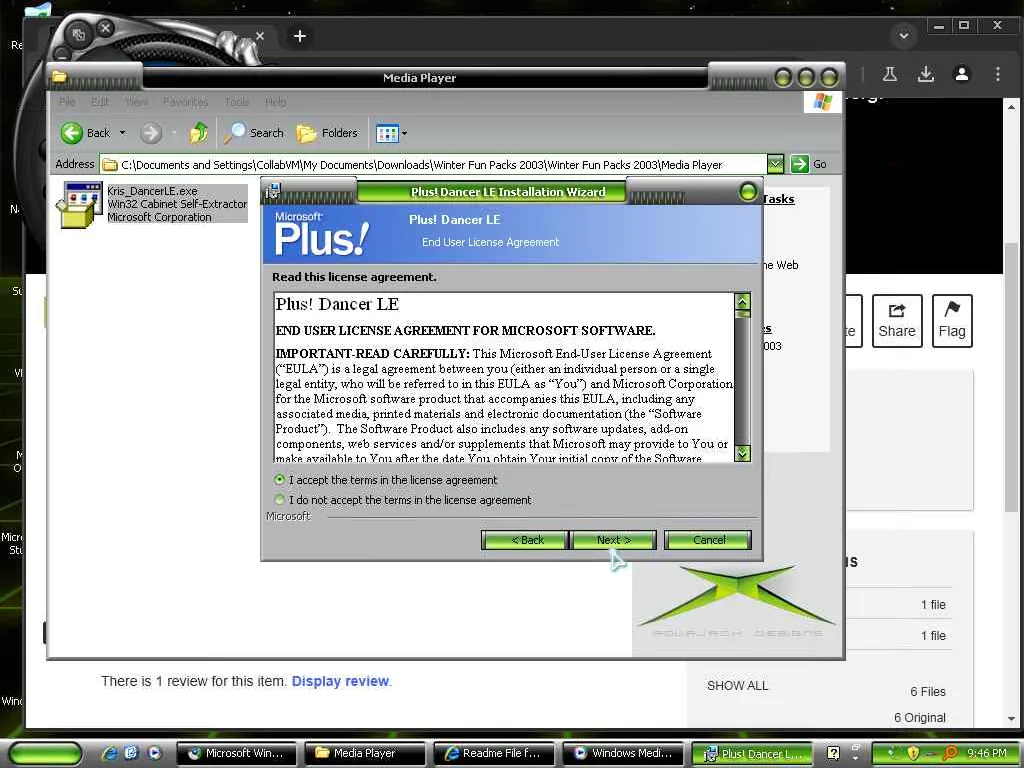Click the installer icon in the wizard title bar
This screenshot has width=1024, height=768.
273,191
